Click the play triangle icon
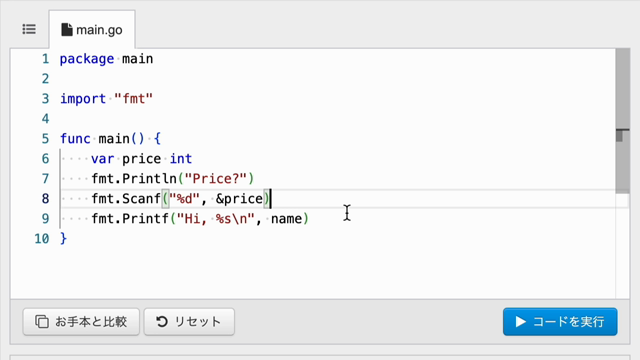 coord(520,322)
